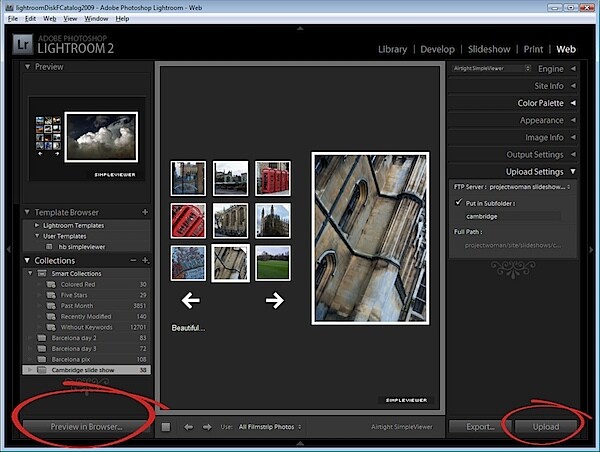Click the Barcelona day 2 collection icon
Screen dimensions: 600x452
42,338
